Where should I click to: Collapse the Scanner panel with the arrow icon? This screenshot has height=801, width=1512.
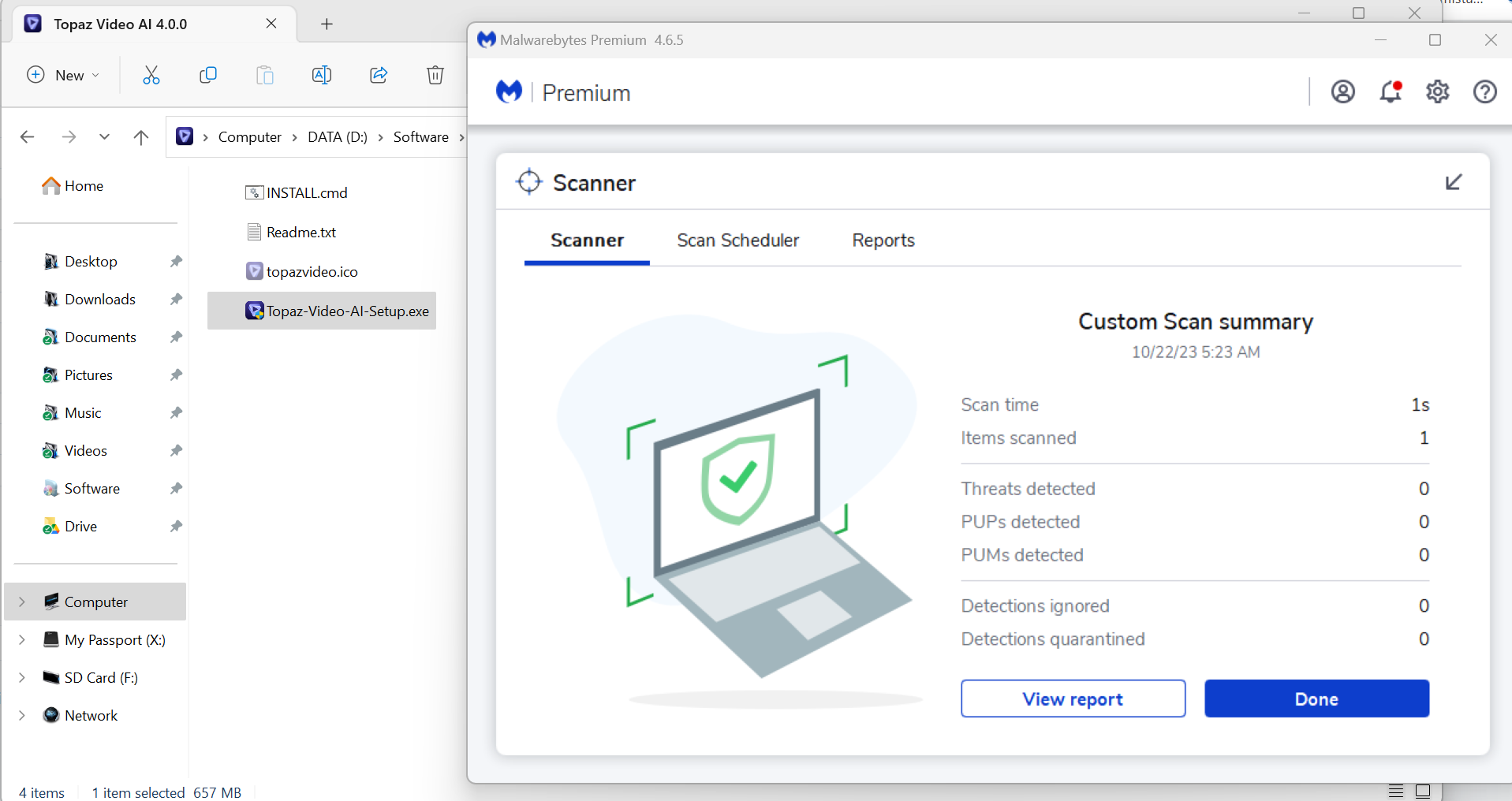click(x=1454, y=182)
